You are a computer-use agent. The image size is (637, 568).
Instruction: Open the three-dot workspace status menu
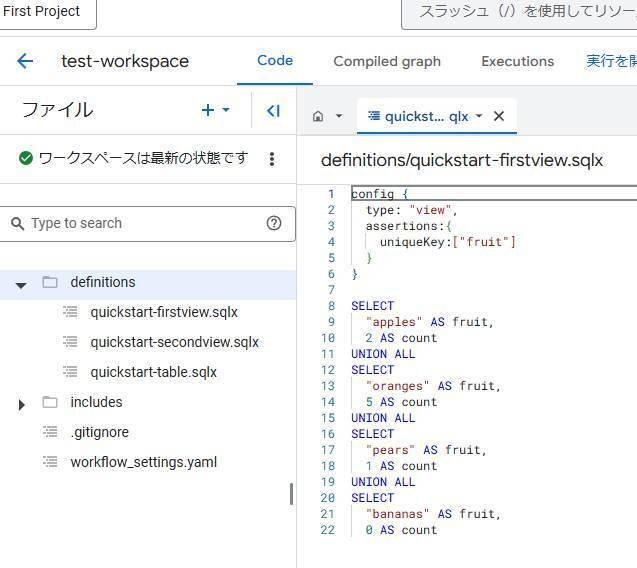[272, 159]
